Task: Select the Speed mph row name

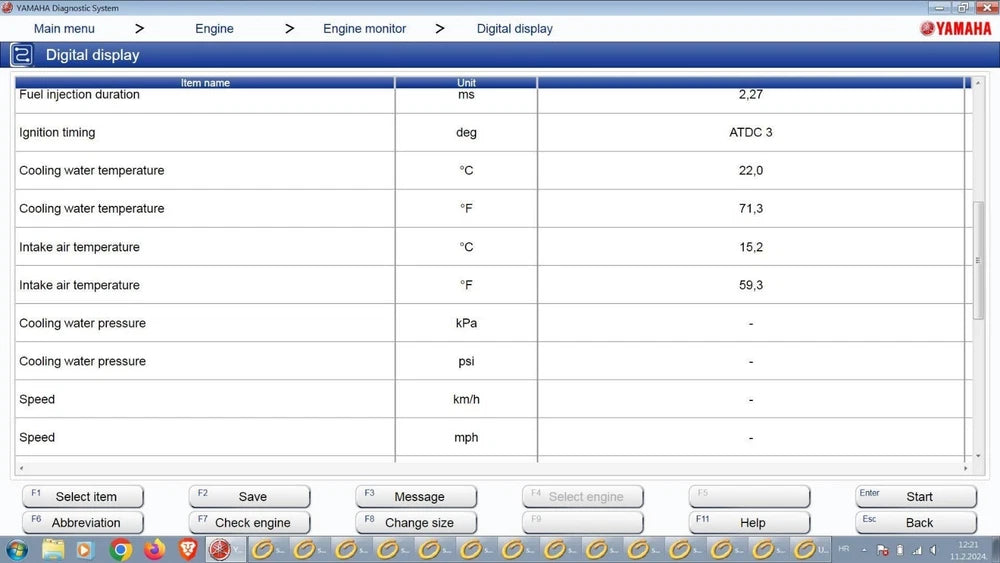Action: point(37,437)
